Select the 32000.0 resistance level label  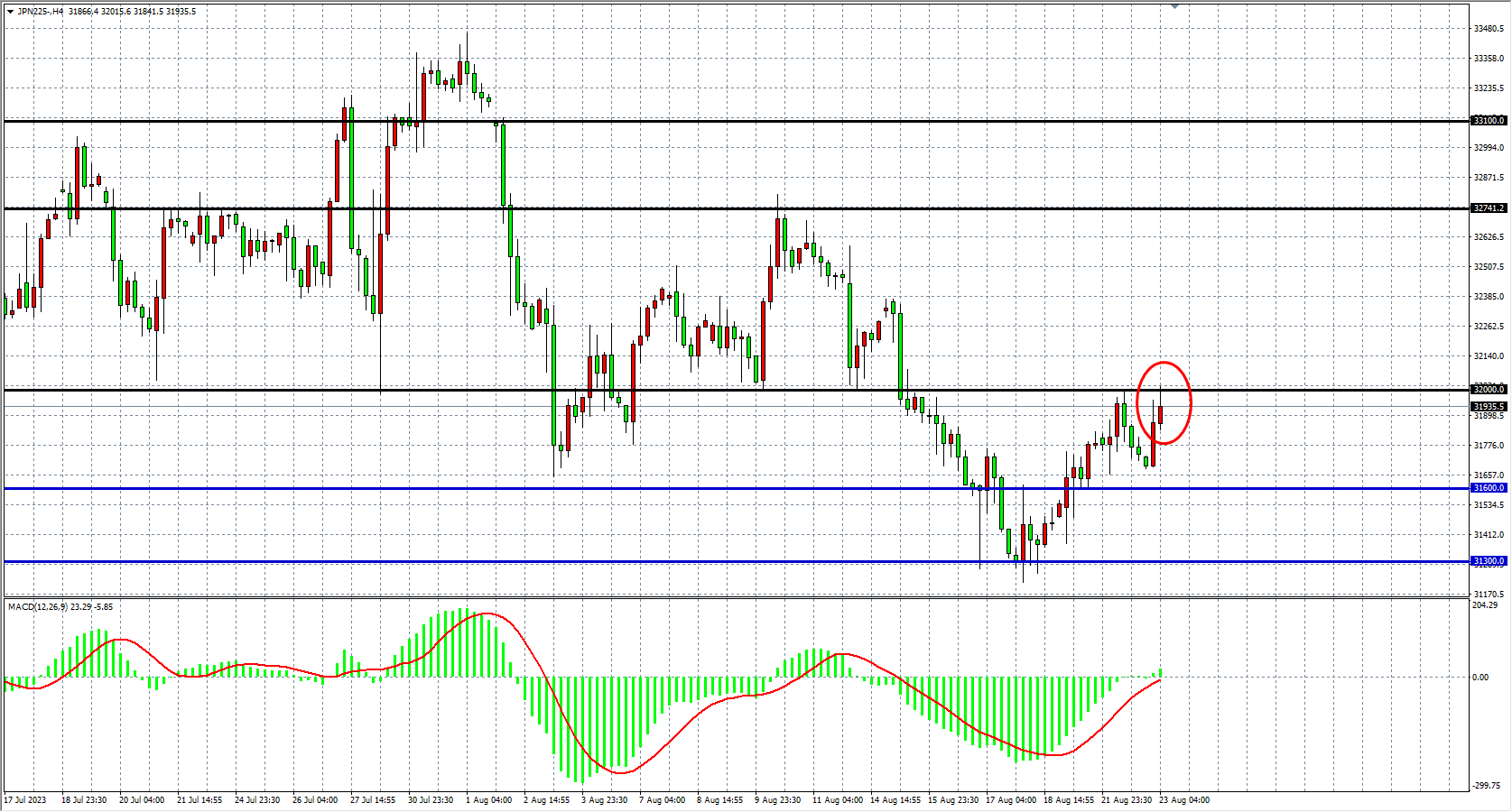coord(1489,390)
